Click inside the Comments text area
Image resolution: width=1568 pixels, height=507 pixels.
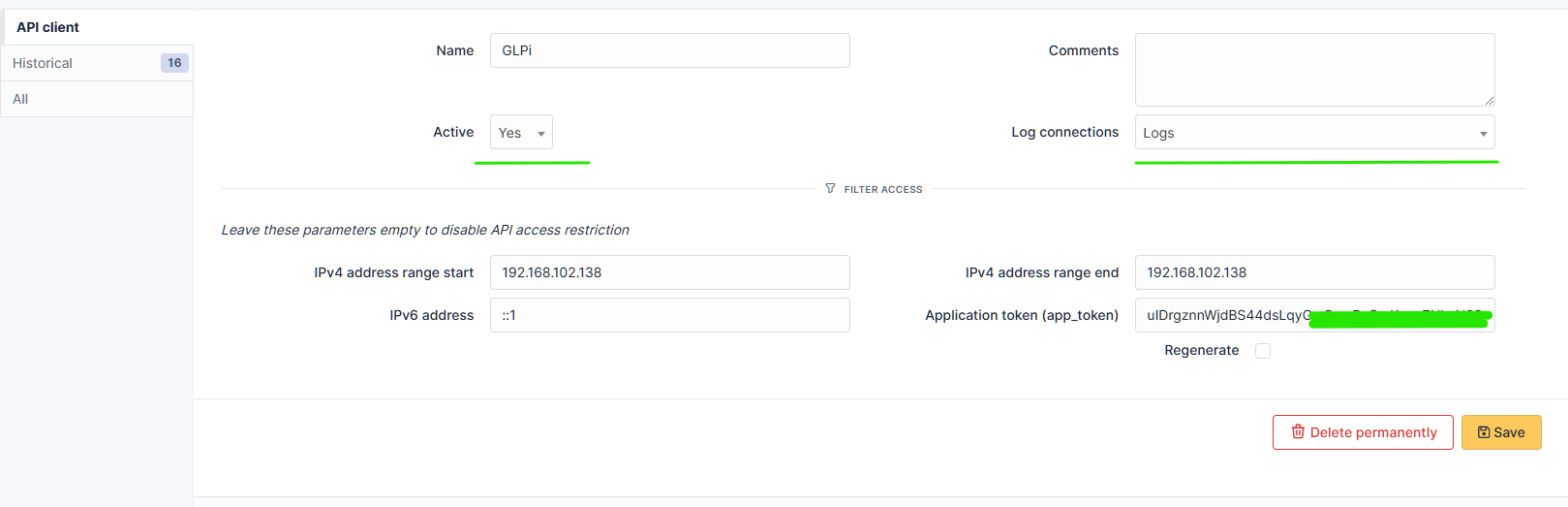coord(1314,70)
